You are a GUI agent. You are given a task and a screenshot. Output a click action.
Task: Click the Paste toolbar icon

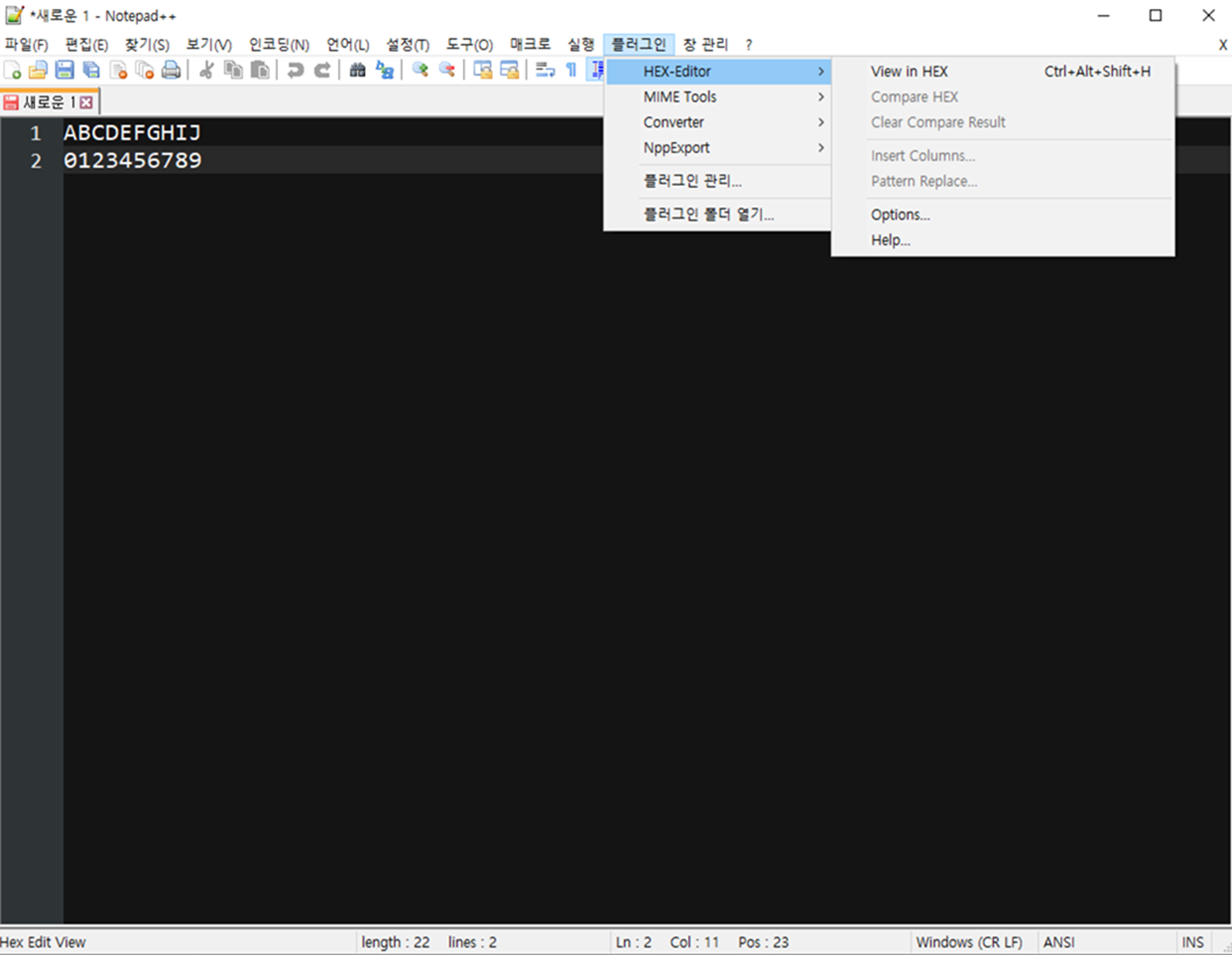[x=260, y=70]
